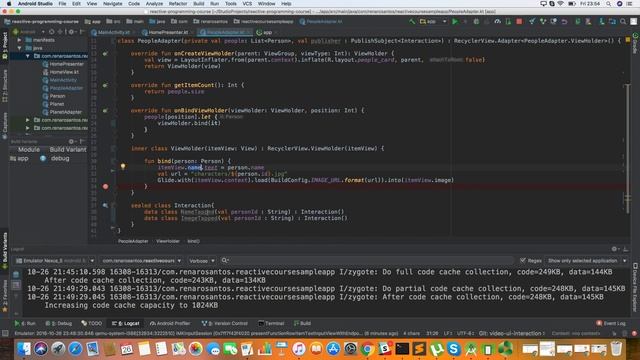Open the Build tool window tab

click(x=302, y=323)
